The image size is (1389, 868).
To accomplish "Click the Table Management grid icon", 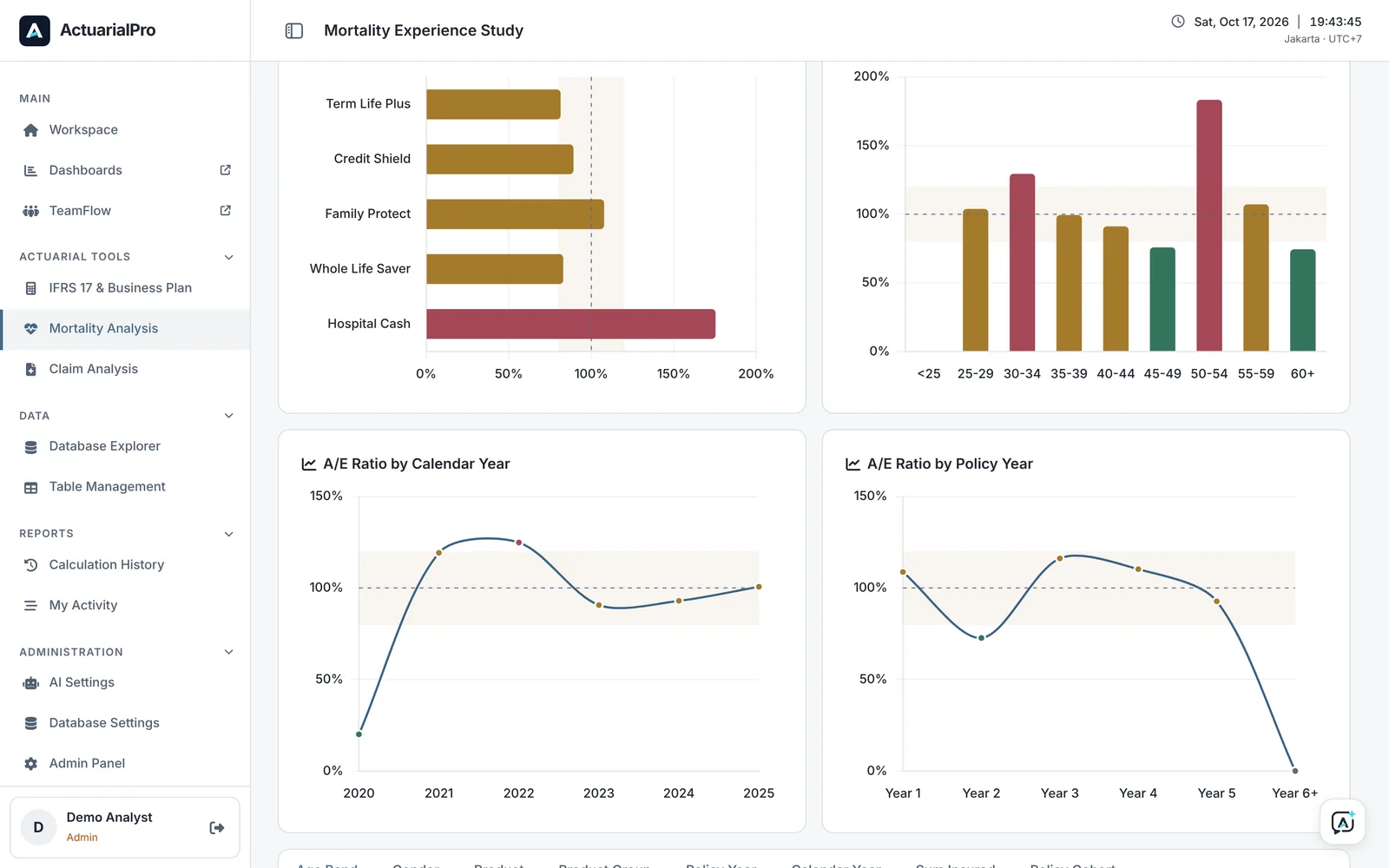I will pyautogui.click(x=31, y=488).
